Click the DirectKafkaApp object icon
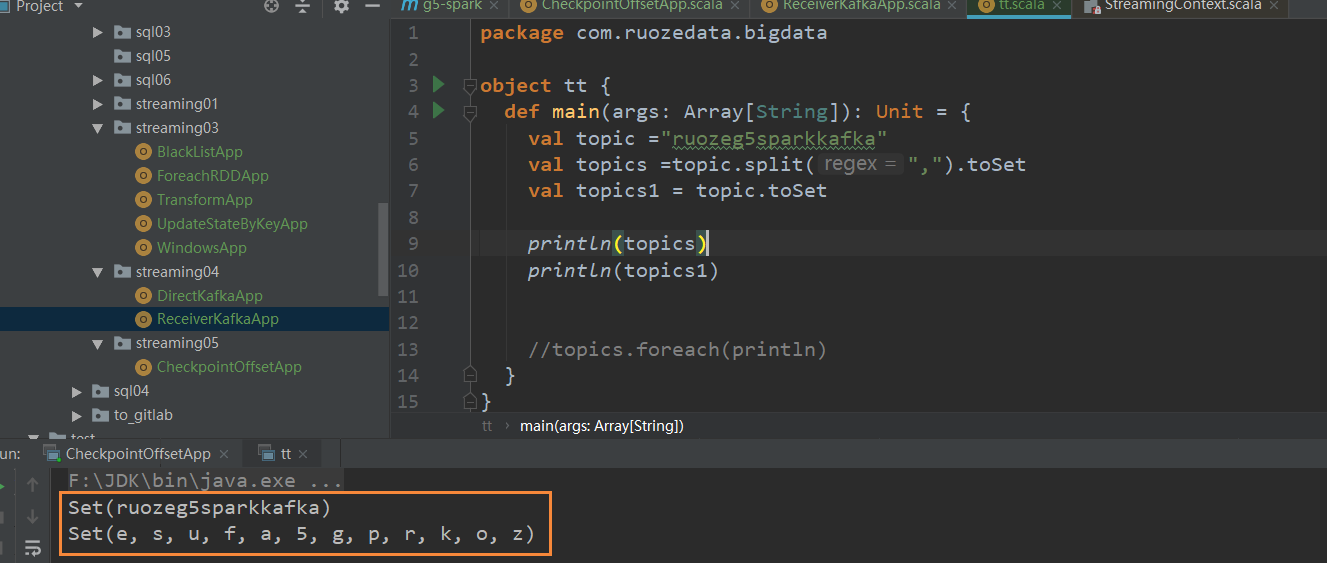1327x563 pixels. pos(143,296)
